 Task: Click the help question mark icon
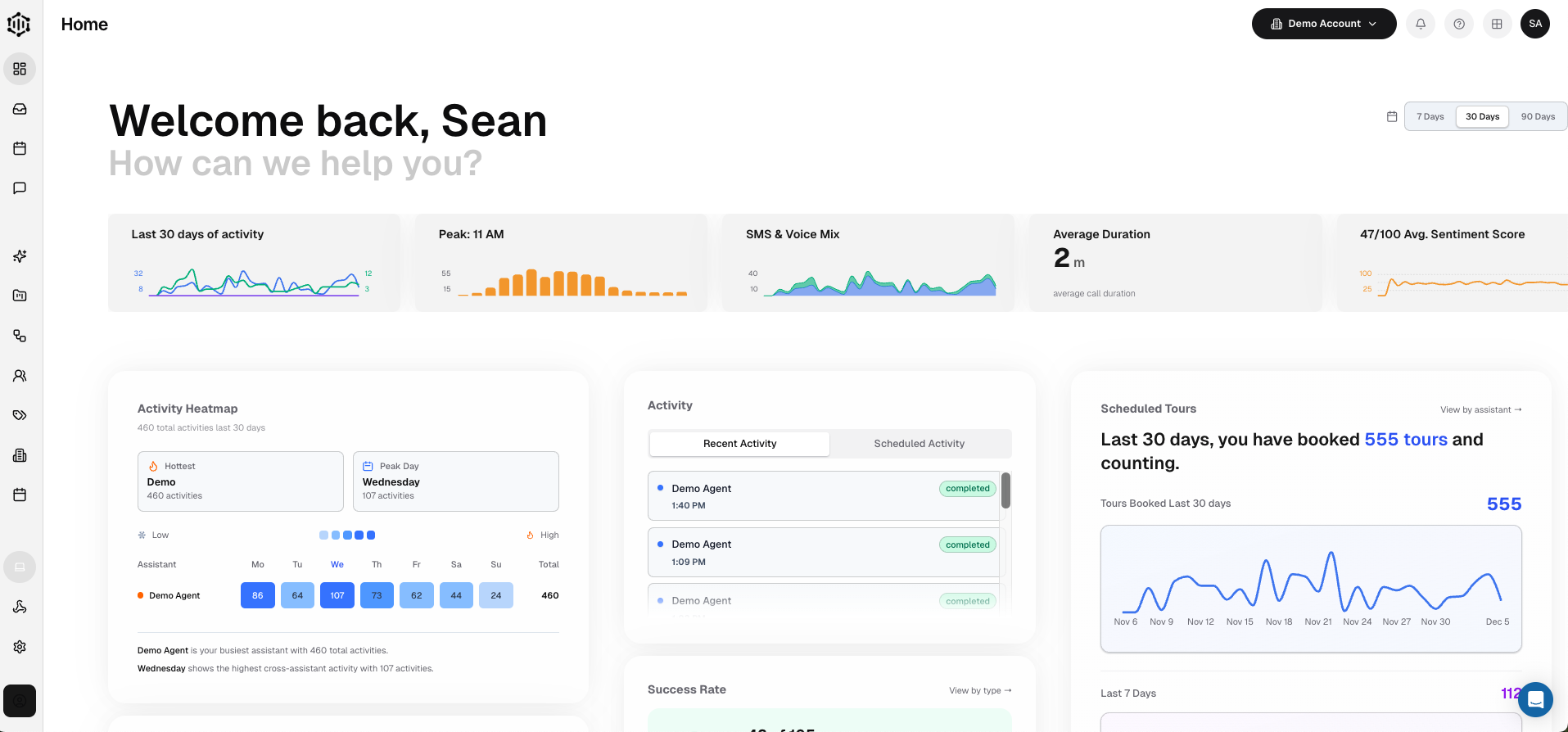tap(1459, 24)
